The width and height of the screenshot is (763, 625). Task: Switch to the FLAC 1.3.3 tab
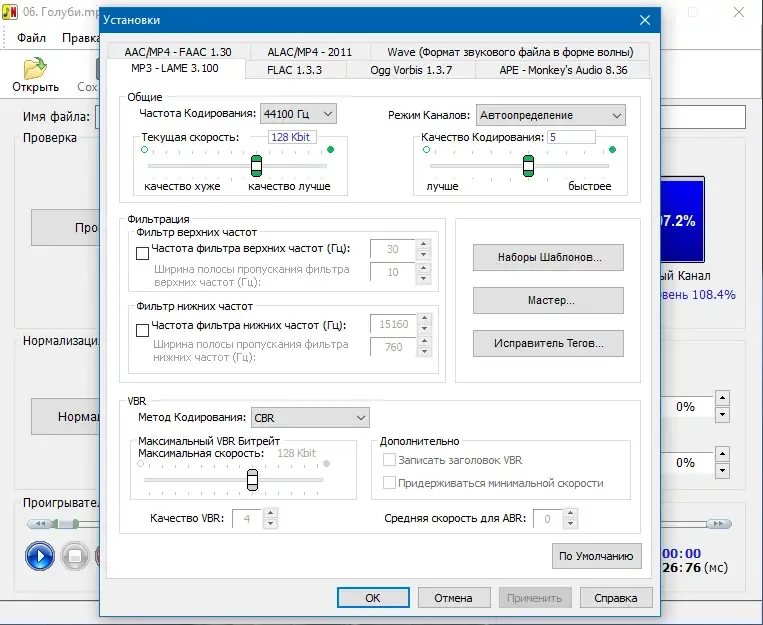294,70
